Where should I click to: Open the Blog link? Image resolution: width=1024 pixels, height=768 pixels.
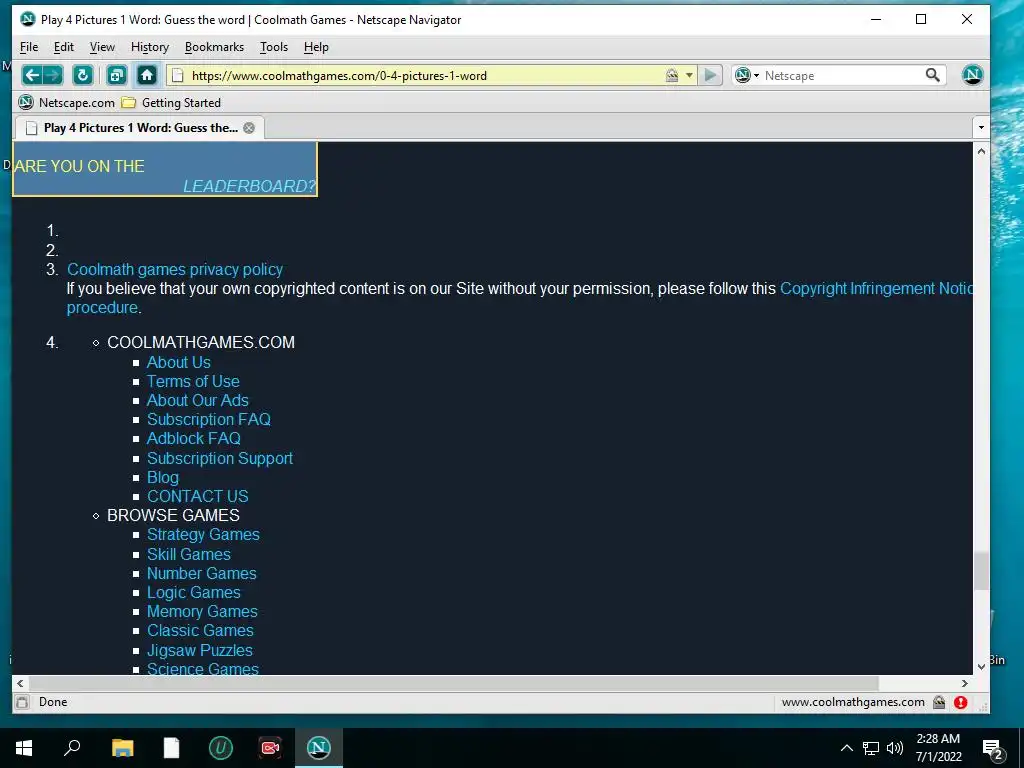tap(163, 477)
